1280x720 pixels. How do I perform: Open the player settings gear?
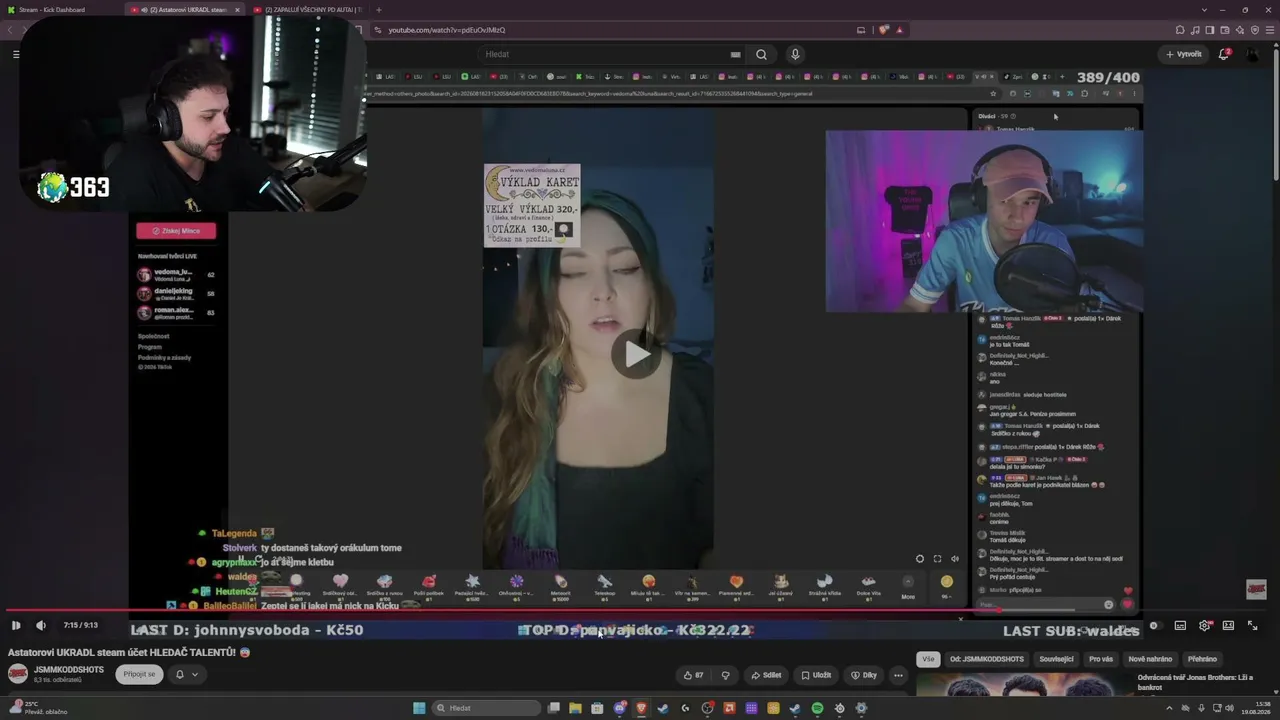pyautogui.click(x=1204, y=626)
